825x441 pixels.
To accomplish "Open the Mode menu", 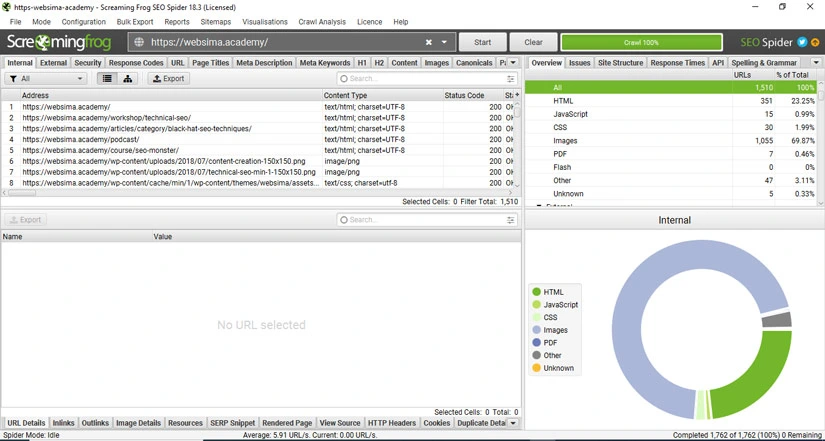I will 42,22.
